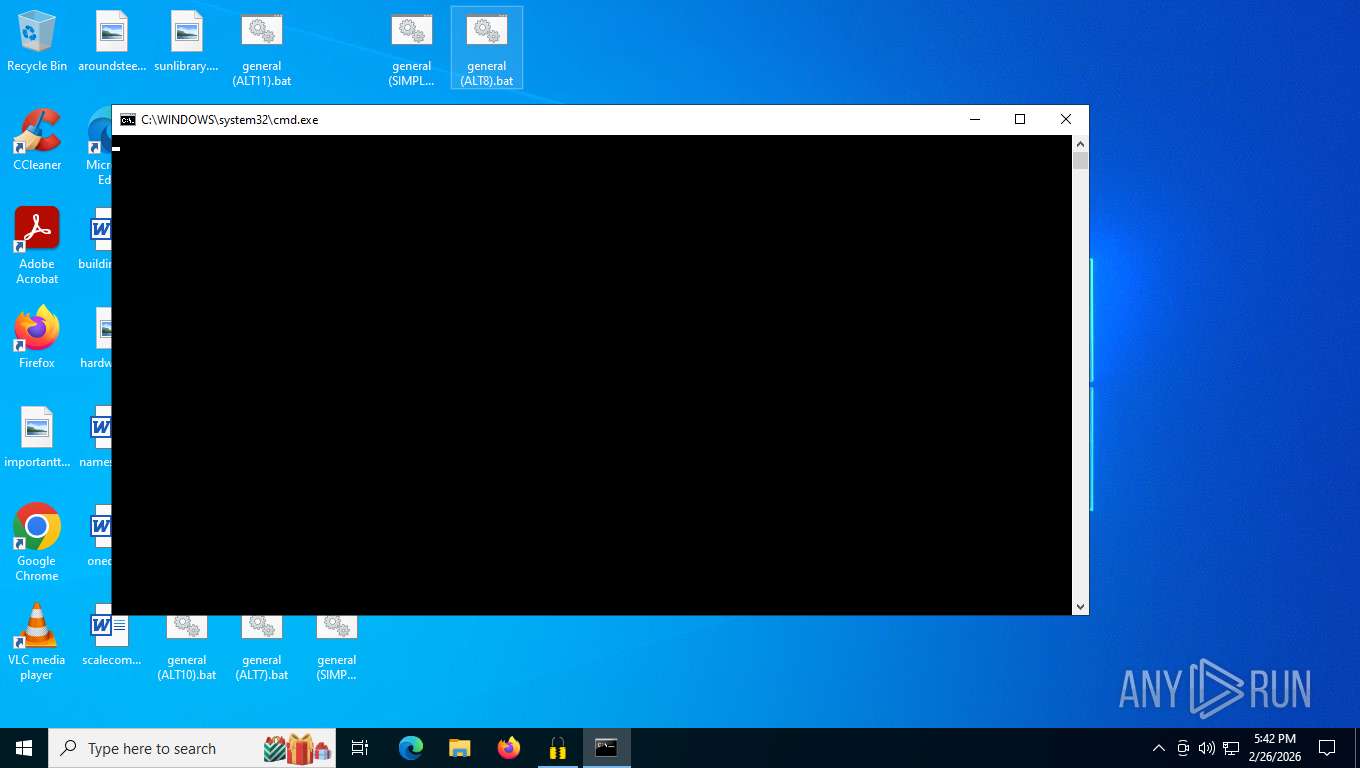Select general (ALT11).bat file icon
Image resolution: width=1360 pixels, height=768 pixels.
262,48
